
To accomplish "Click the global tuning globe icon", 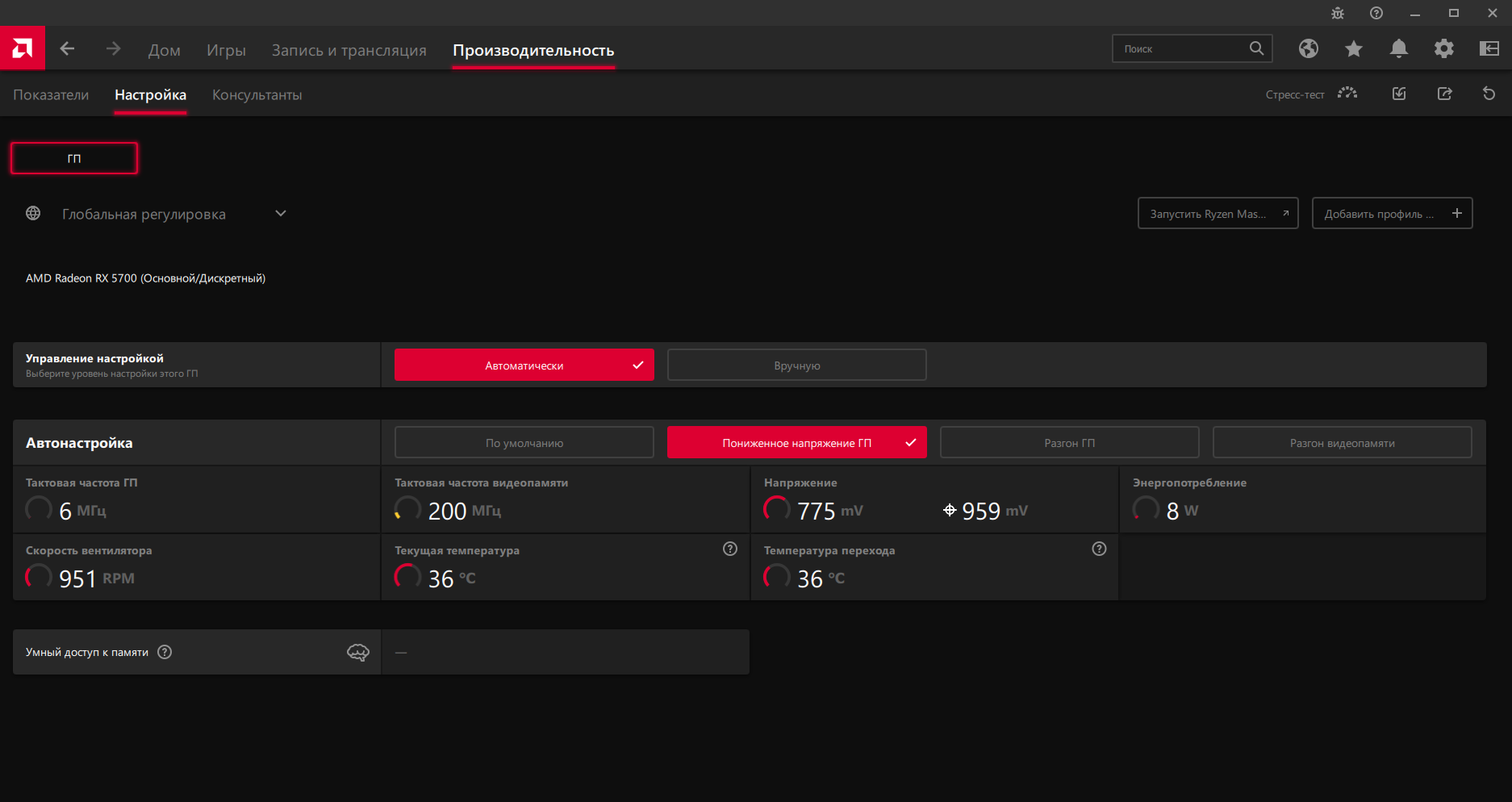I will 33,213.
